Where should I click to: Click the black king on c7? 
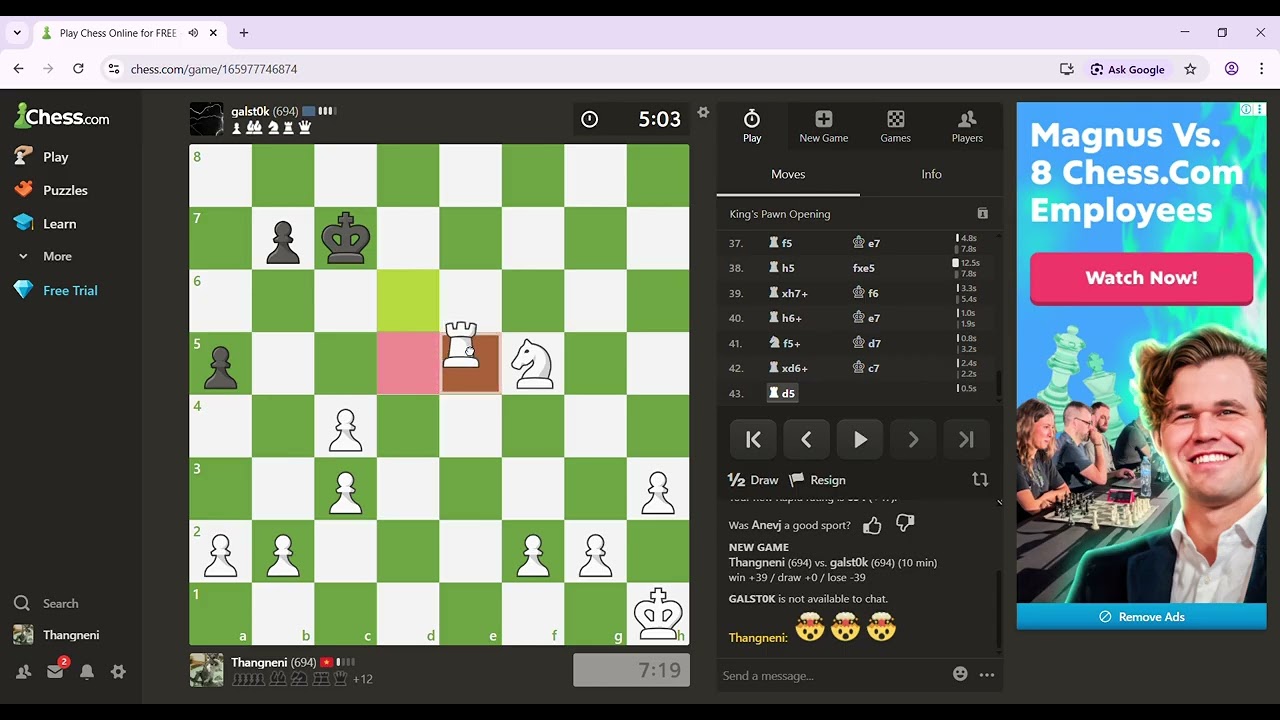coord(346,238)
